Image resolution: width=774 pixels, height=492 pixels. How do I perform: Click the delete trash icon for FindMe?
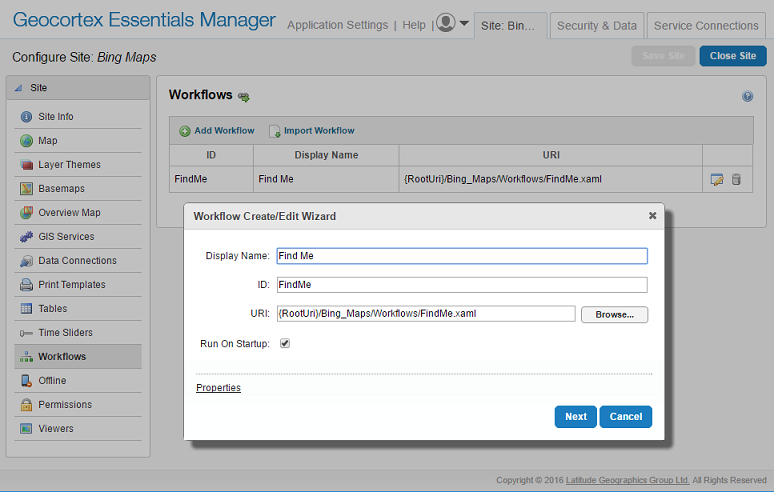point(736,179)
